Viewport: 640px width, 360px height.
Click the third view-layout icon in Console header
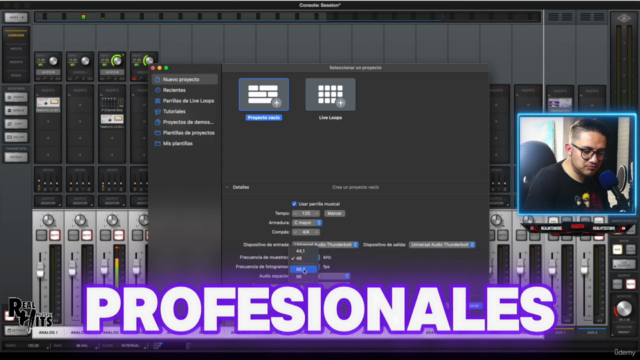[x=585, y=17]
